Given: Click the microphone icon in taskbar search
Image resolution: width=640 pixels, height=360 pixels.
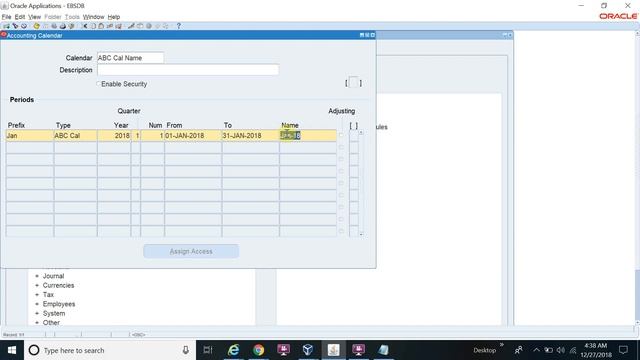Looking at the screenshot, I should coord(186,350).
